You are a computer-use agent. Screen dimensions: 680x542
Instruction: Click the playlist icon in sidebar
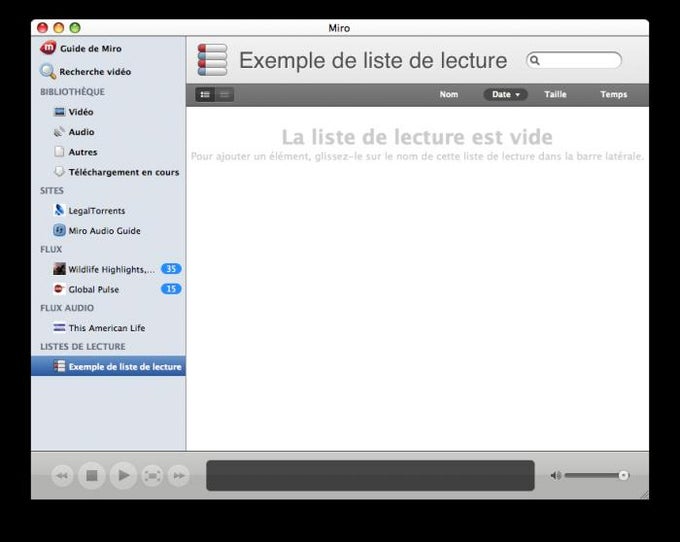pos(59,366)
